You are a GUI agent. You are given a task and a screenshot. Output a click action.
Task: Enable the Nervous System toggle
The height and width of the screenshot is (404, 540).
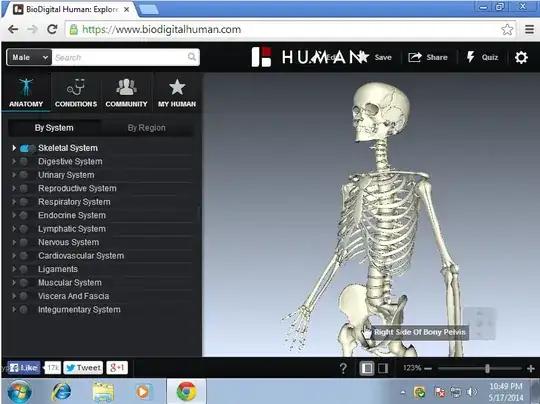point(23,242)
